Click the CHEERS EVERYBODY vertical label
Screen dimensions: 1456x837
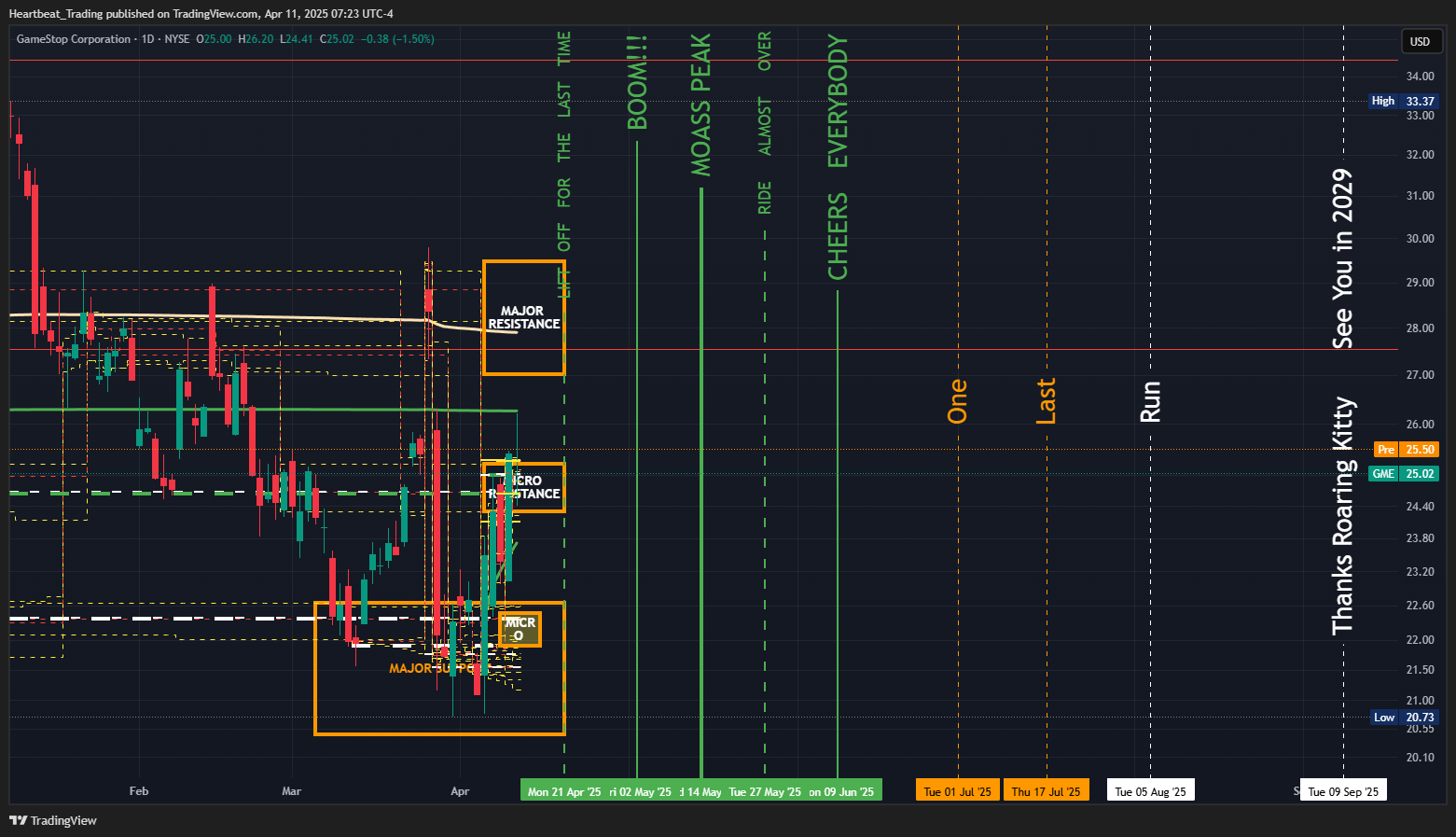tap(838, 157)
